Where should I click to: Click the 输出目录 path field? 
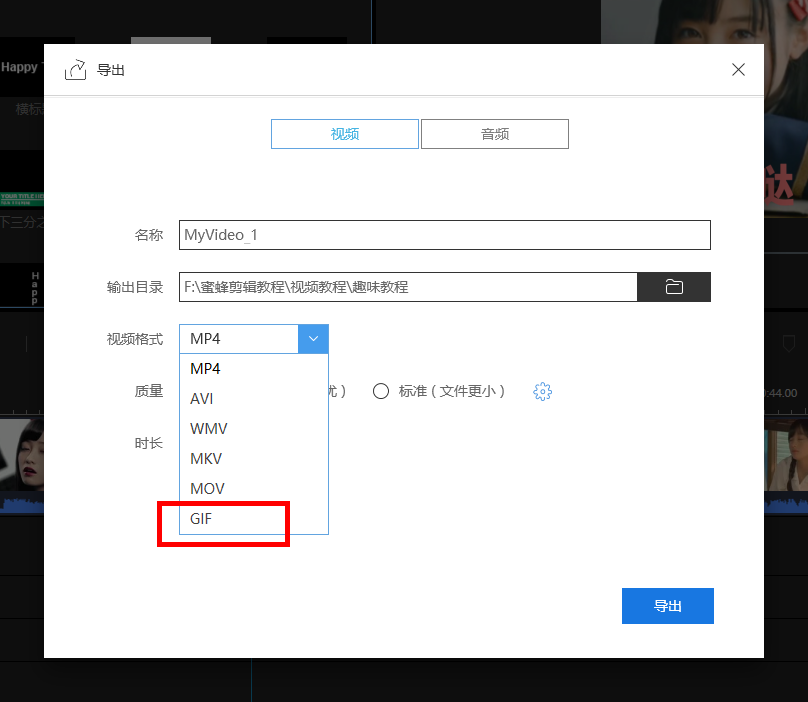tap(408, 287)
